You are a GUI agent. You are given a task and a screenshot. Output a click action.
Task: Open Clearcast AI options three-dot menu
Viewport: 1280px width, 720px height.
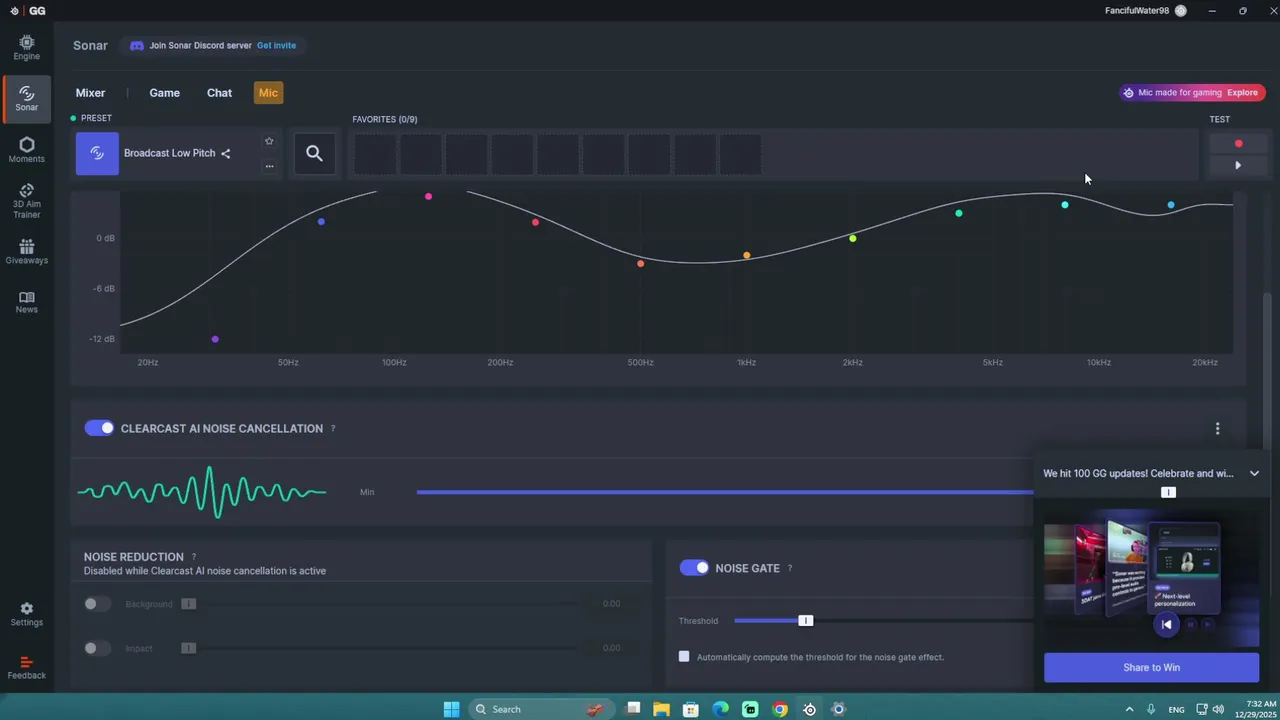click(1217, 428)
